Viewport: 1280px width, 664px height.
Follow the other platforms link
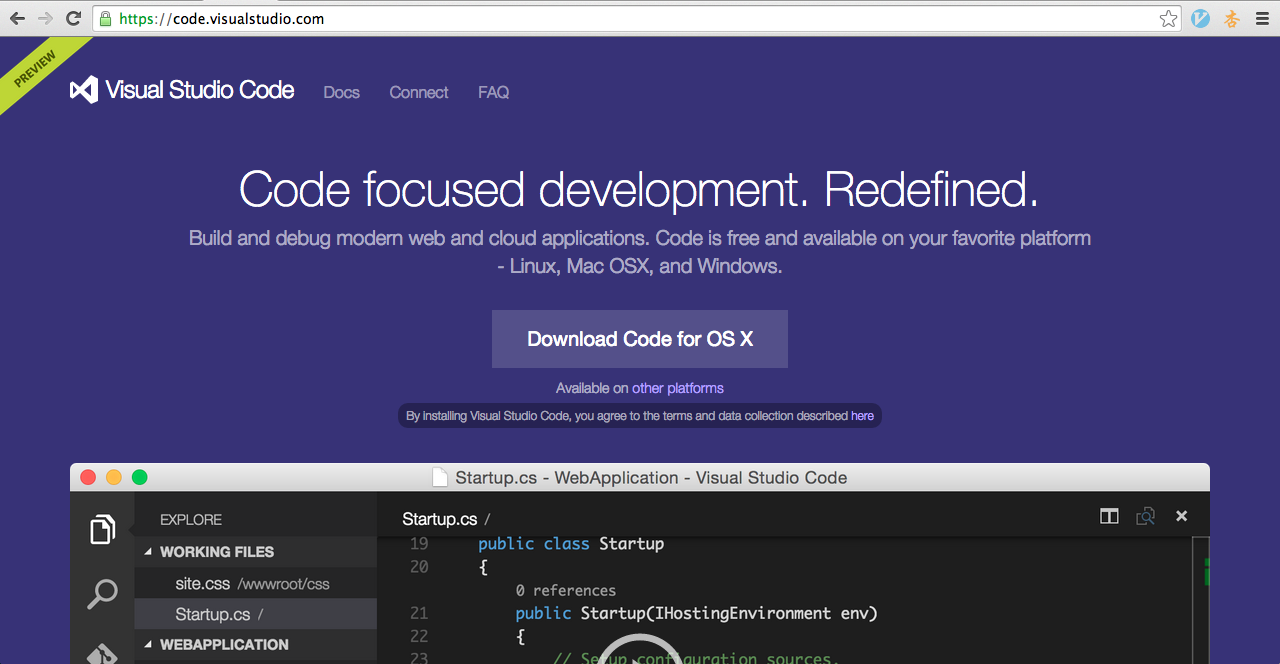[678, 388]
